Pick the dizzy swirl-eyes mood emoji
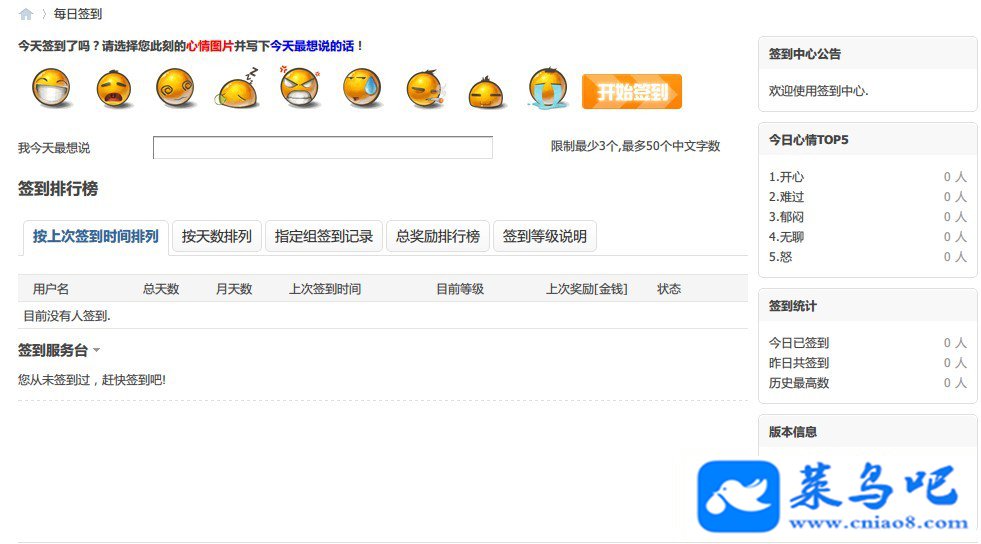Image resolution: width=981 pixels, height=544 pixels. coord(175,88)
